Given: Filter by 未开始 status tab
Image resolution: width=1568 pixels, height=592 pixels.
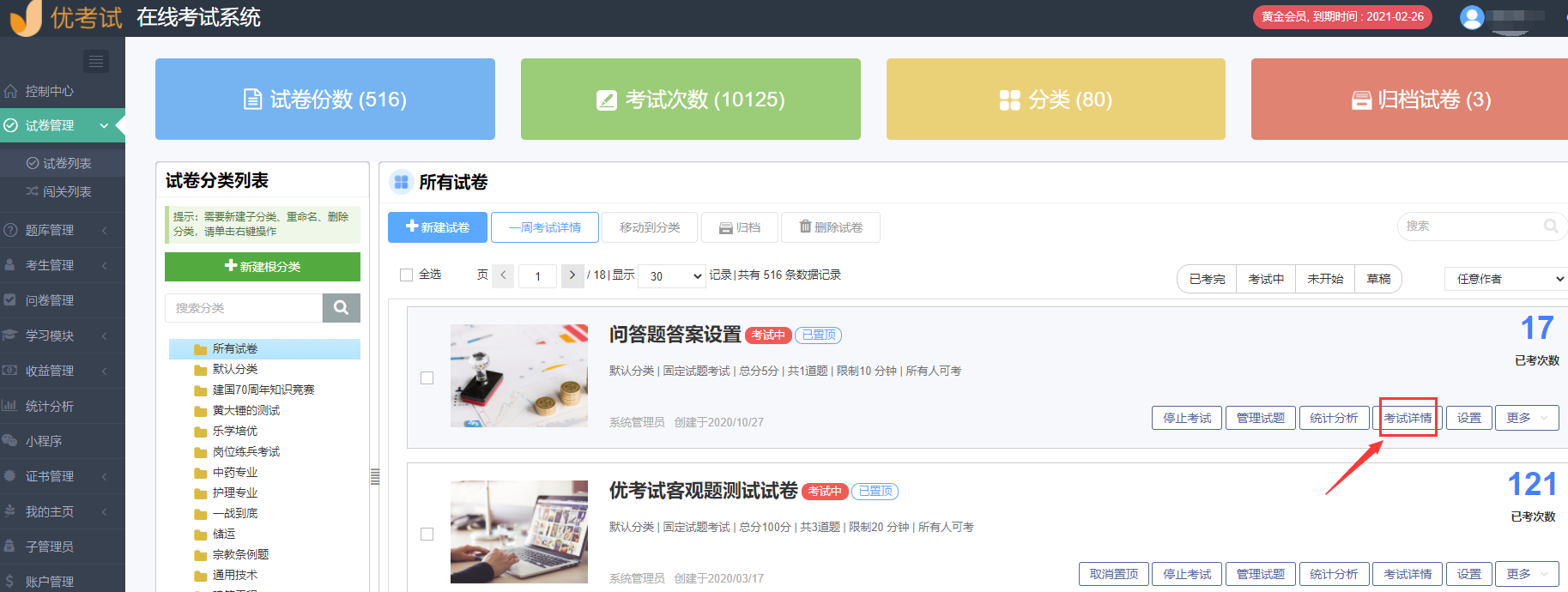Looking at the screenshot, I should tap(1325, 279).
